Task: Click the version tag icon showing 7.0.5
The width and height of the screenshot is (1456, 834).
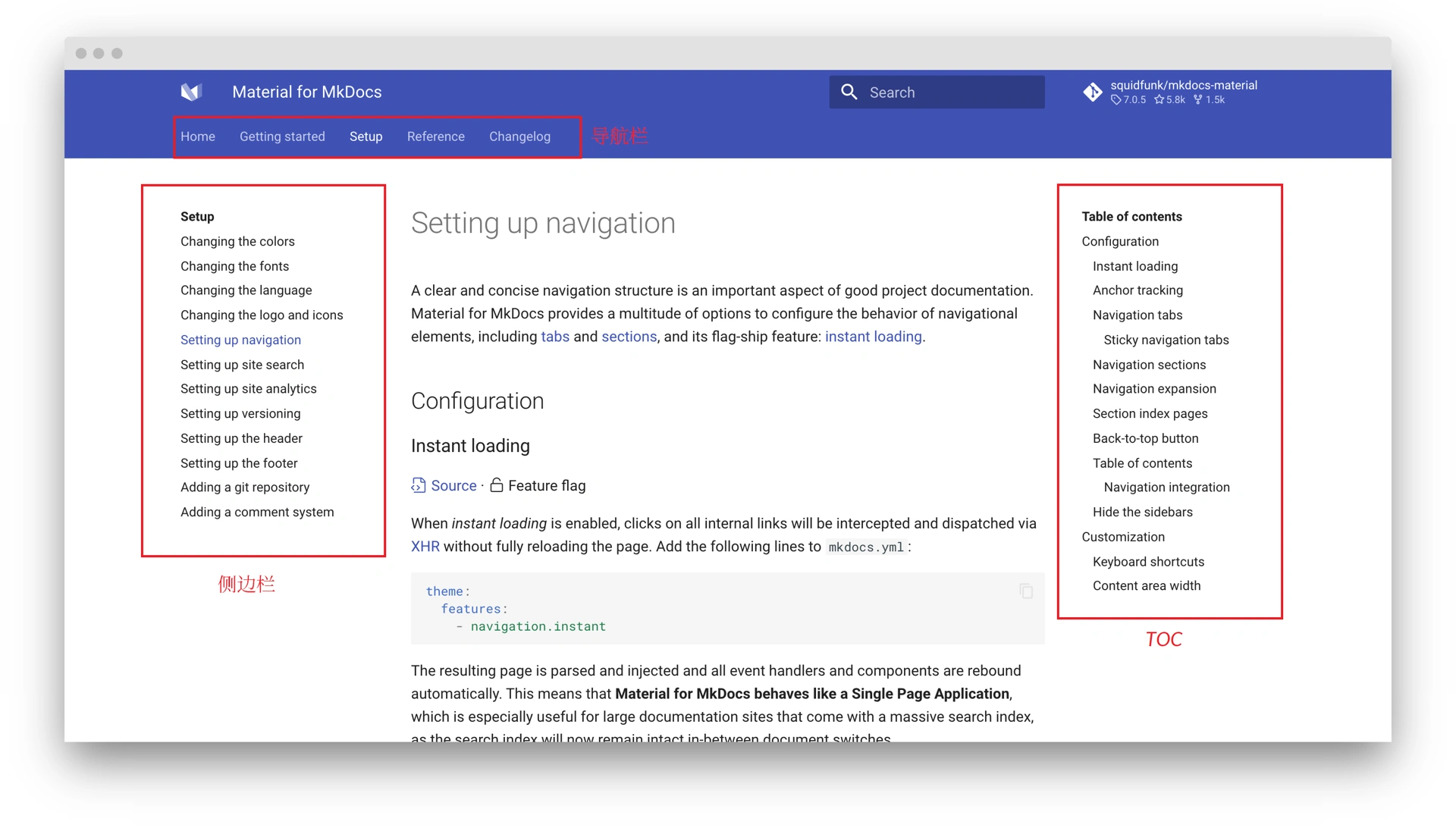Action: 1116,100
